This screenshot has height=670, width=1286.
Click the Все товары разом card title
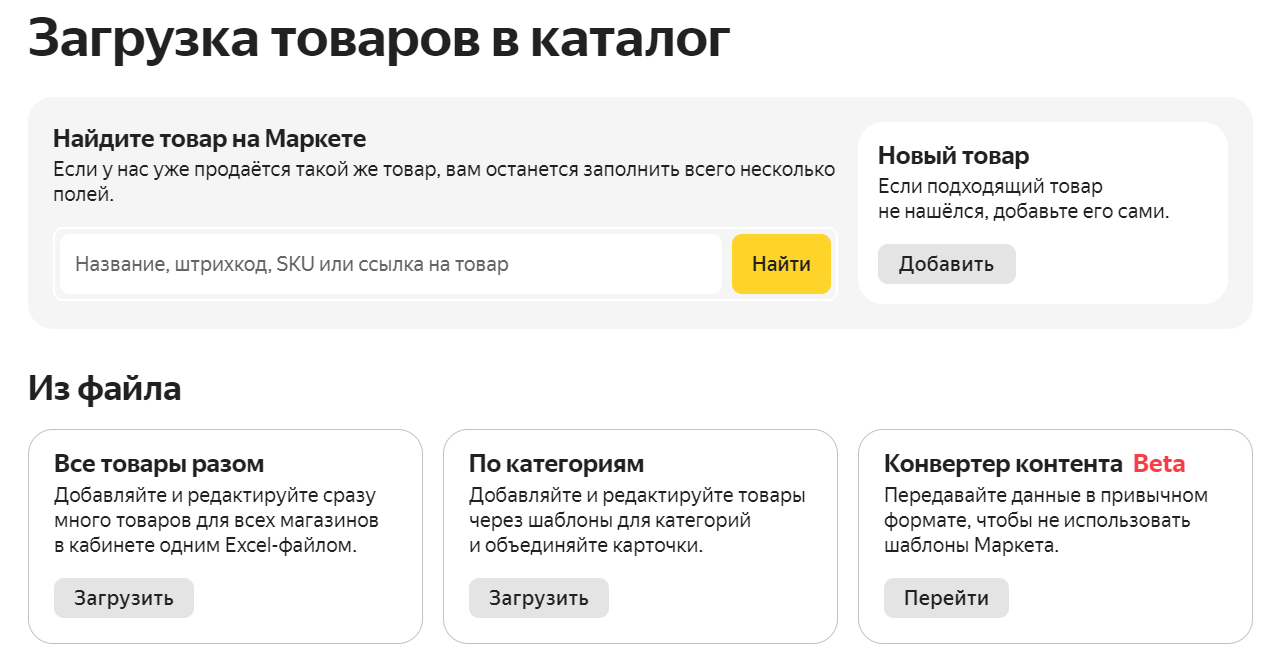click(159, 464)
